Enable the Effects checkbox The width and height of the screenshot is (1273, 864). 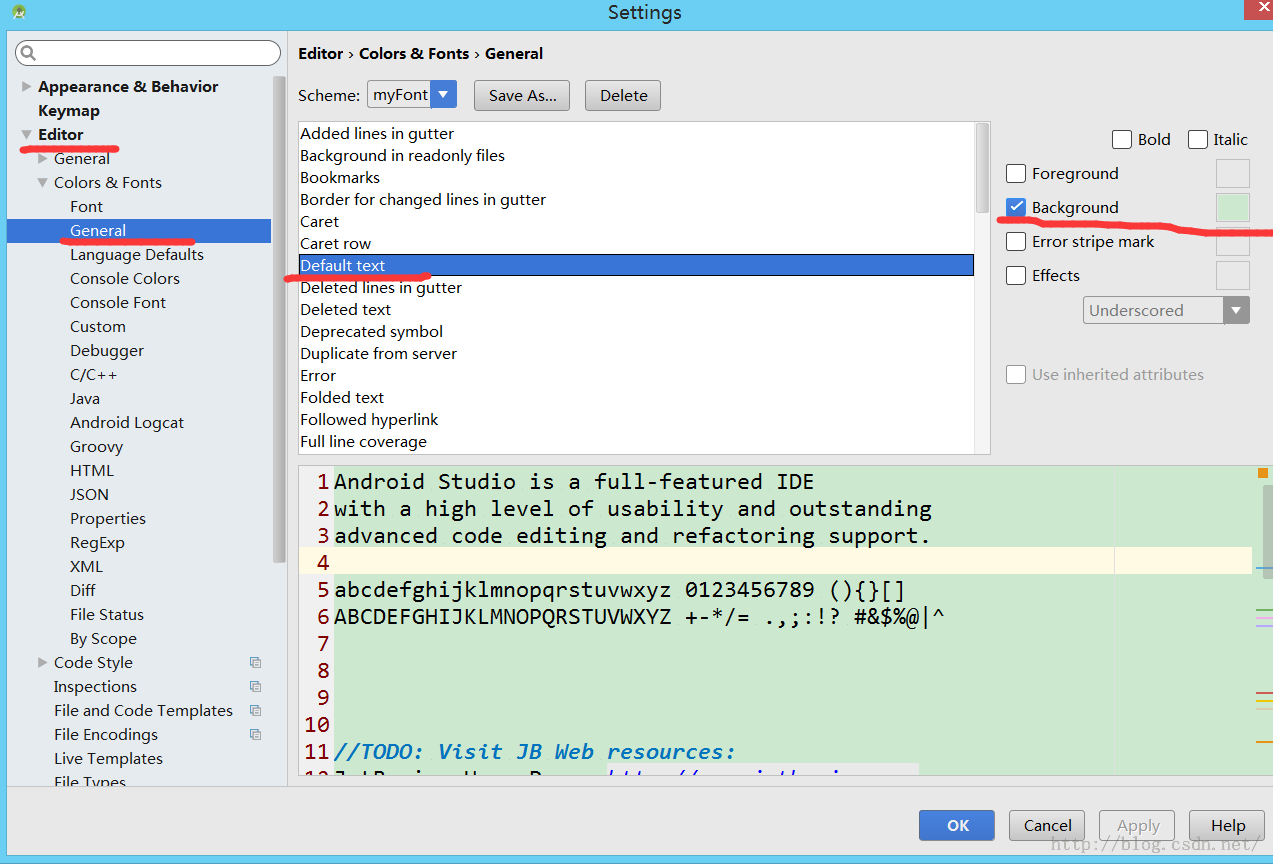pyautogui.click(x=1016, y=275)
